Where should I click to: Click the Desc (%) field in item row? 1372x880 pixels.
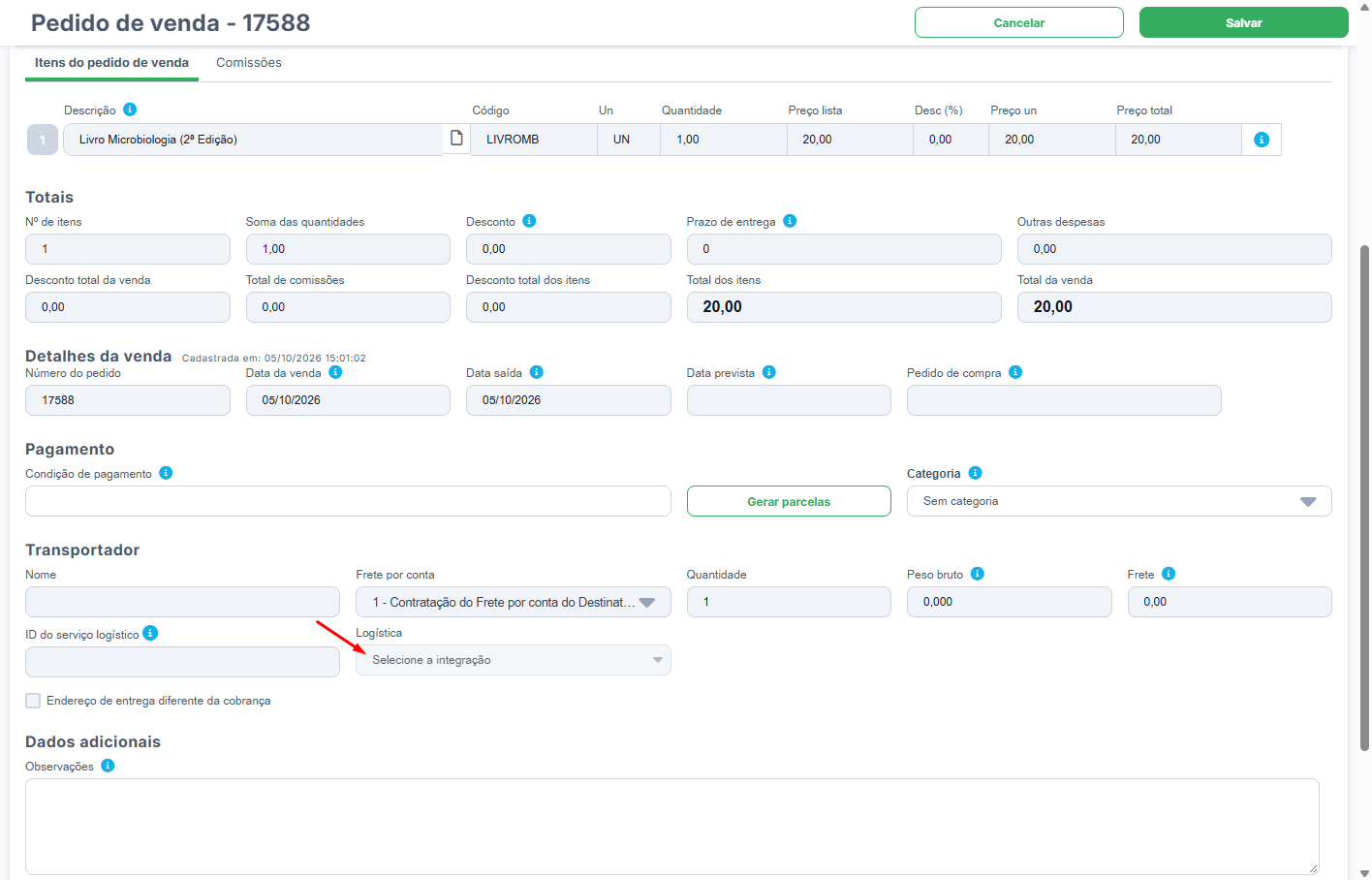[951, 140]
